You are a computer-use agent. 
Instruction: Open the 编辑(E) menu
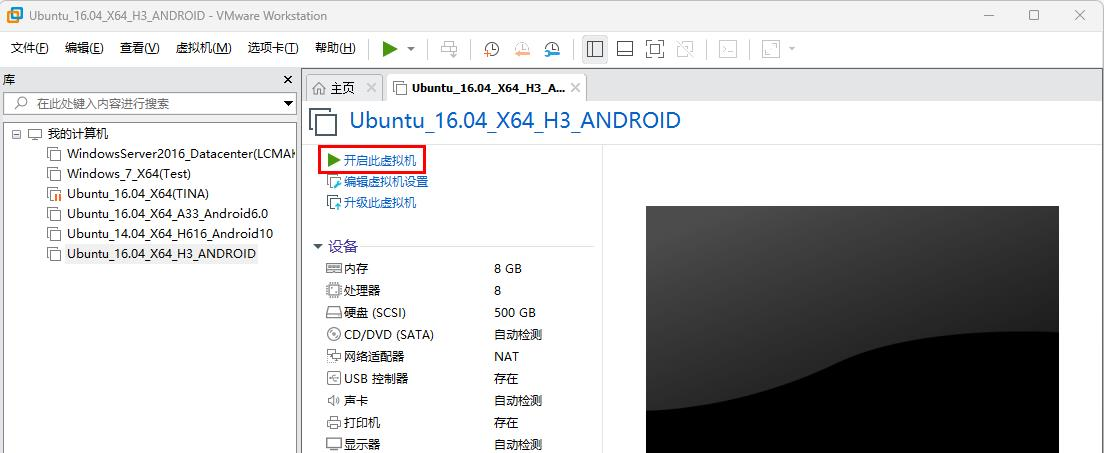[84, 48]
